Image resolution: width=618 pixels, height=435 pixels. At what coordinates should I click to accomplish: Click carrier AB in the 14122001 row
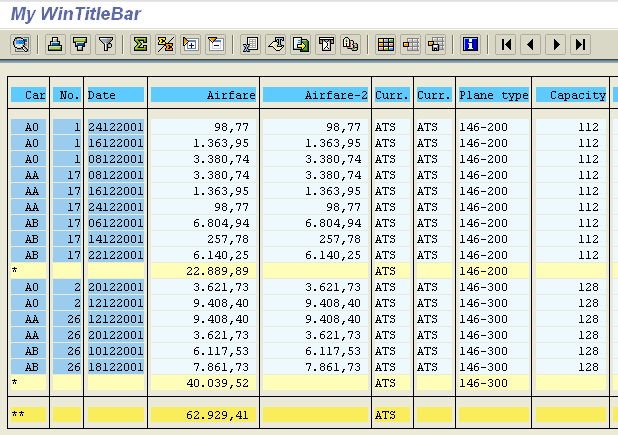[x=28, y=239]
